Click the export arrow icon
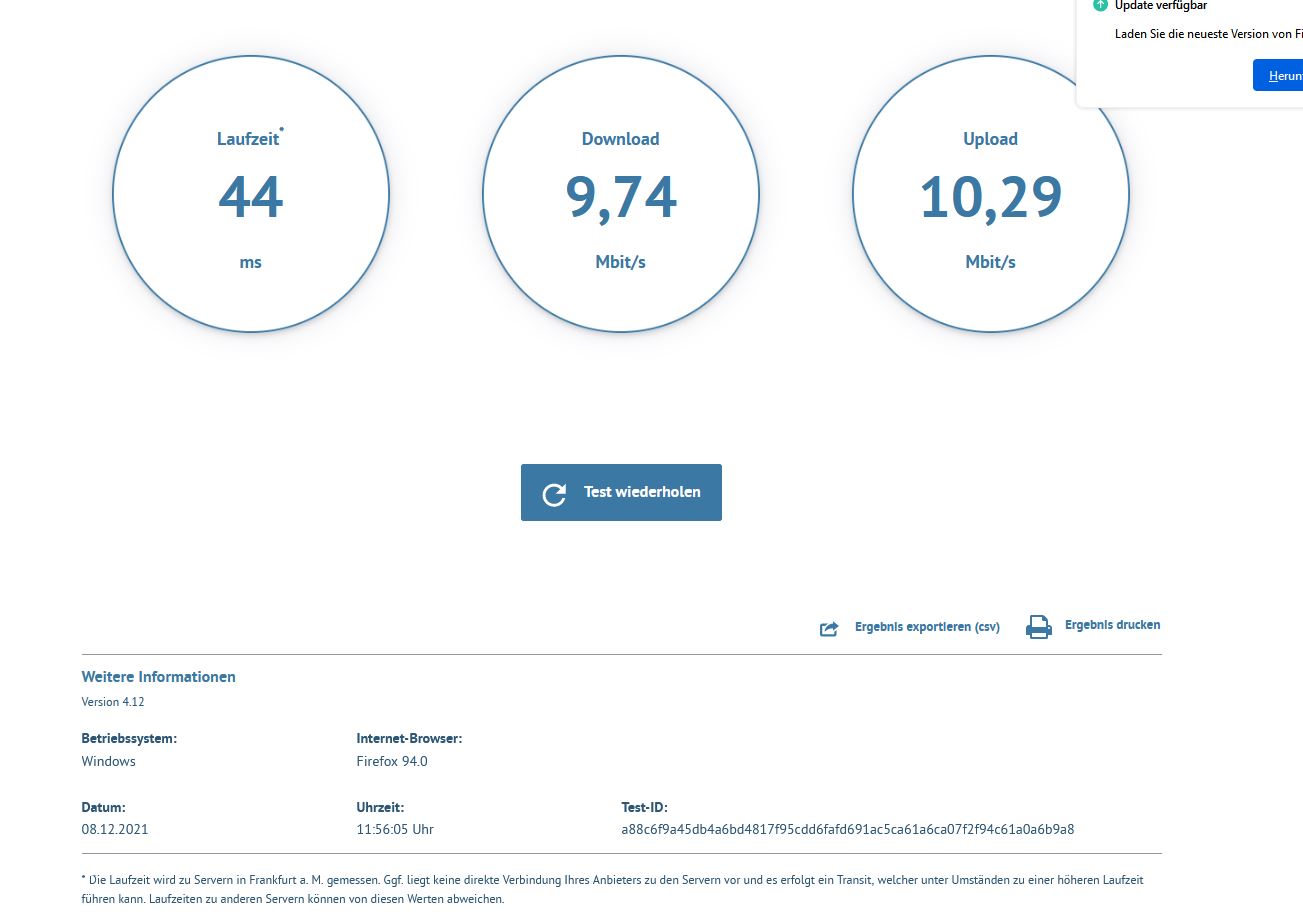This screenshot has height=923, width=1303. [x=828, y=628]
